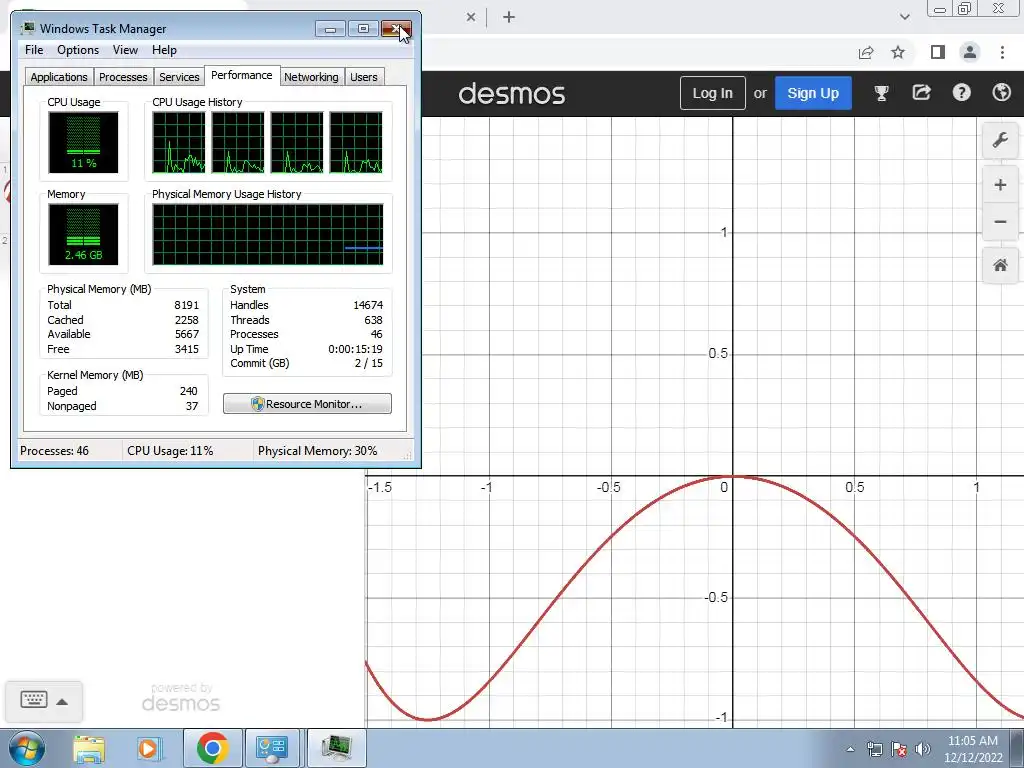Zoom in on the Desmos graph
This screenshot has width=1024, height=768.
coord(1000,185)
